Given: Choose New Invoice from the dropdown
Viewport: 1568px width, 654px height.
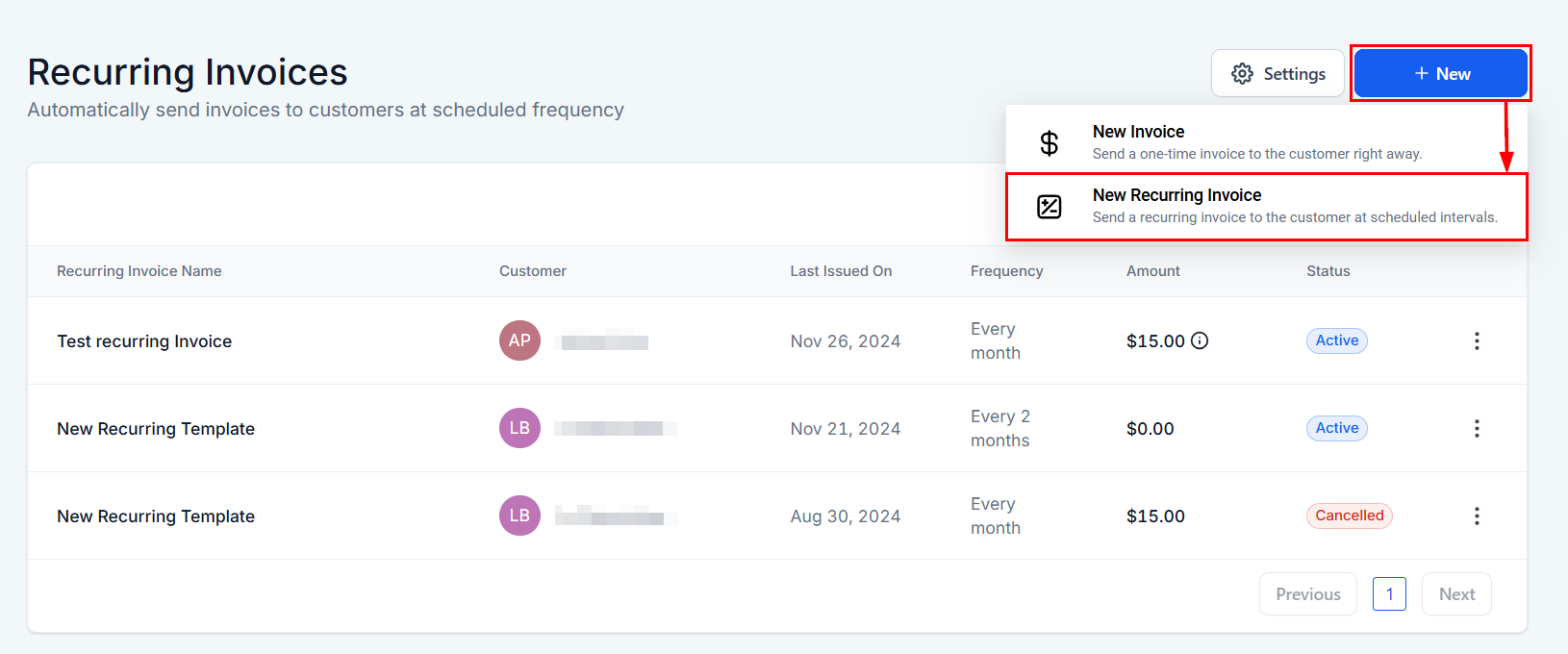Looking at the screenshot, I should [x=1267, y=142].
